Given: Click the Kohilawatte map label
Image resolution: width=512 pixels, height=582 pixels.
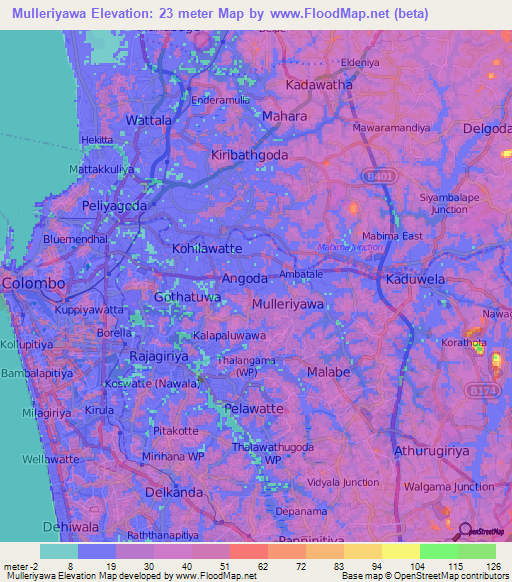Looking at the screenshot, I should tap(207, 248).
